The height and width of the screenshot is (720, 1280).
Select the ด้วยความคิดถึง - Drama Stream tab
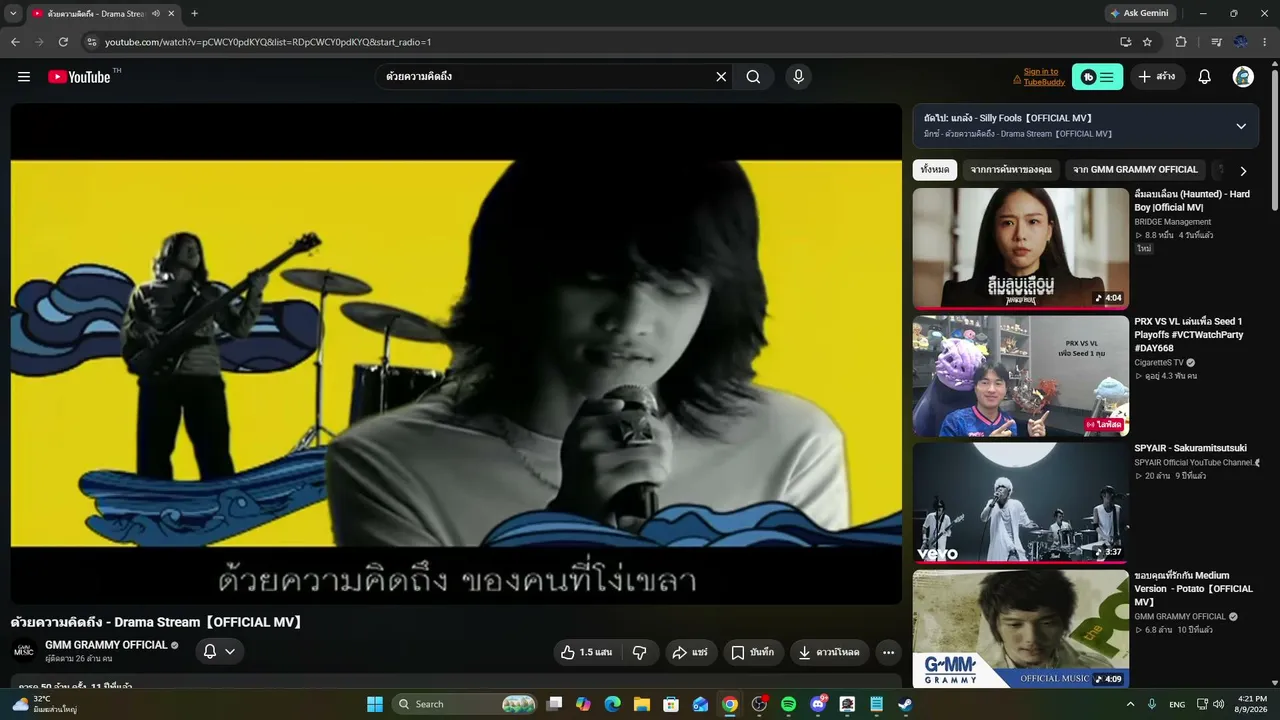coord(104,14)
